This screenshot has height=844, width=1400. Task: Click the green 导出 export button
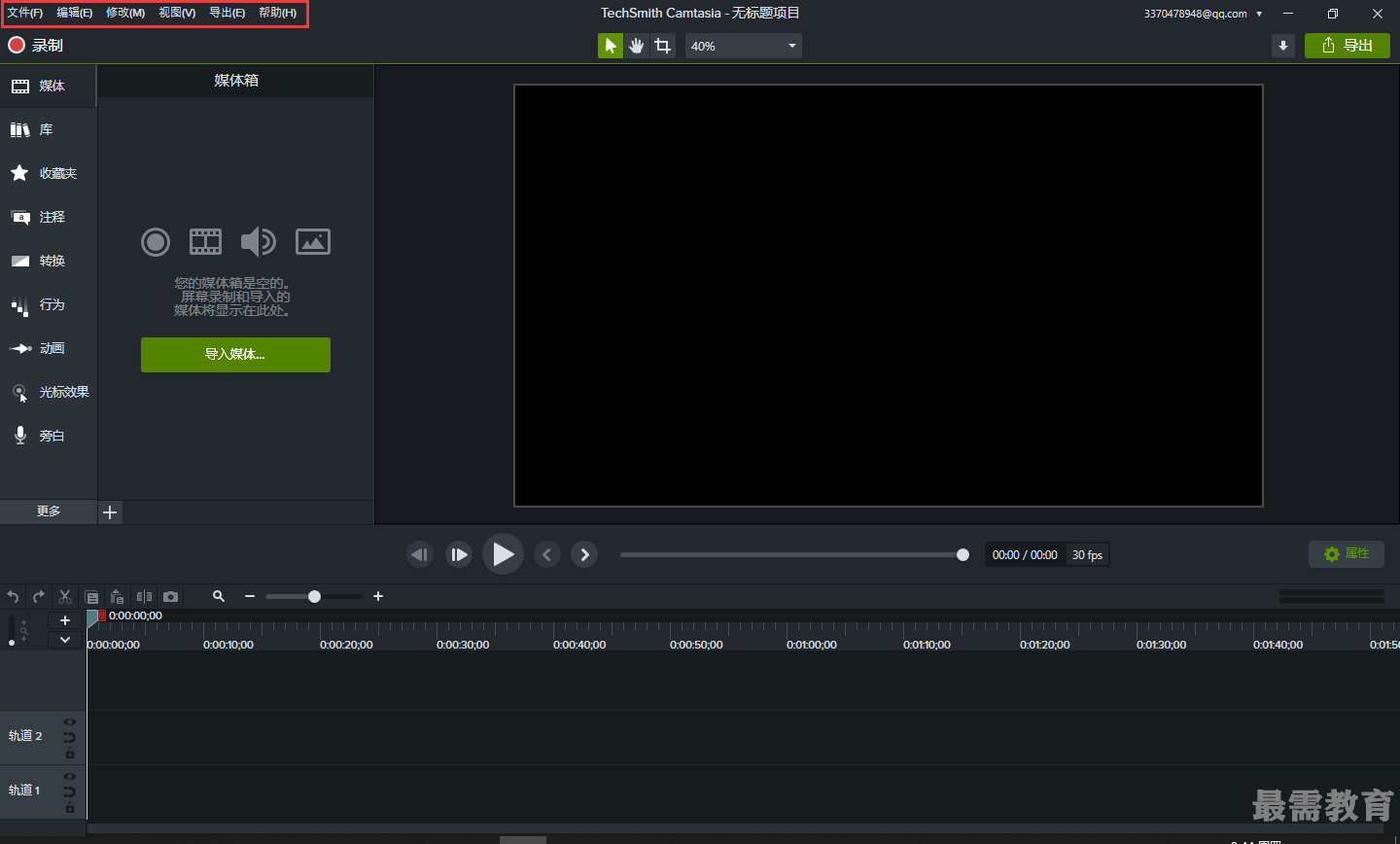(1347, 46)
